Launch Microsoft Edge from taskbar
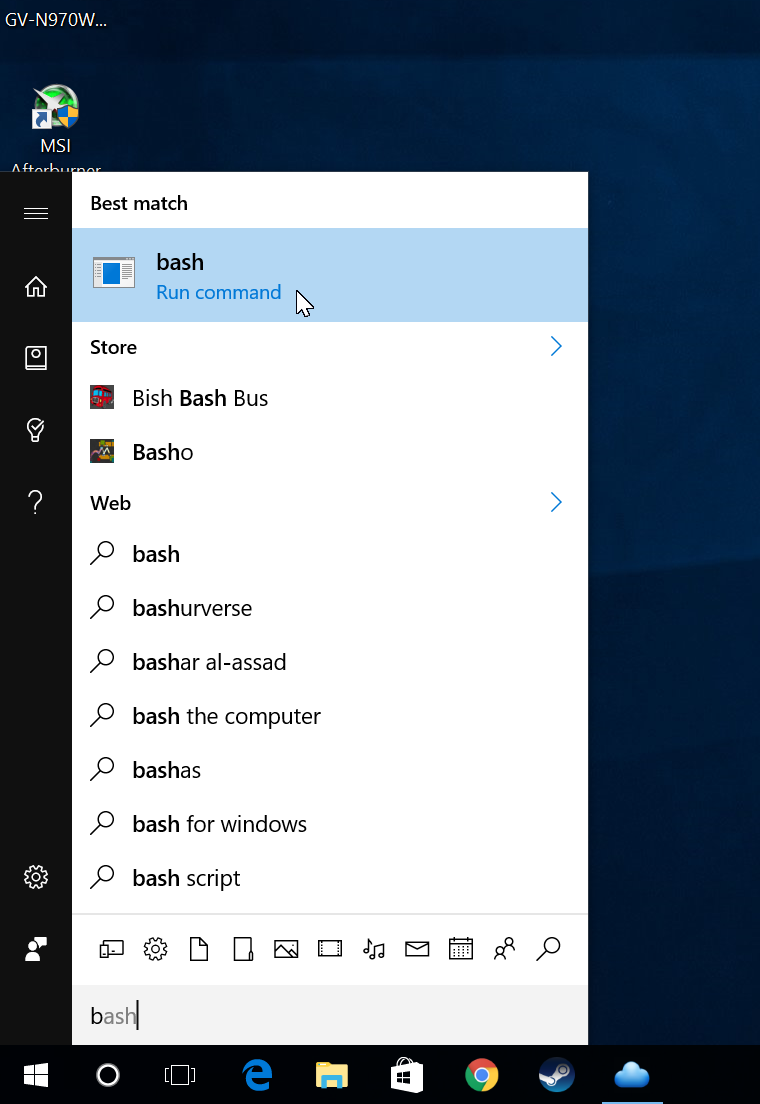760x1104 pixels. tap(257, 1076)
